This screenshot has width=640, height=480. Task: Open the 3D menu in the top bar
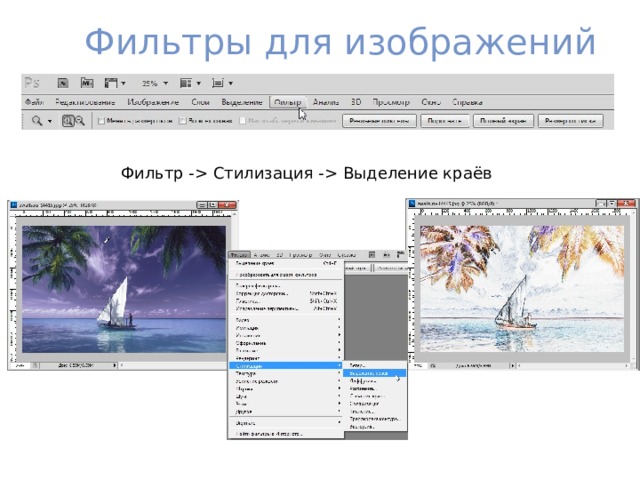[x=356, y=102]
